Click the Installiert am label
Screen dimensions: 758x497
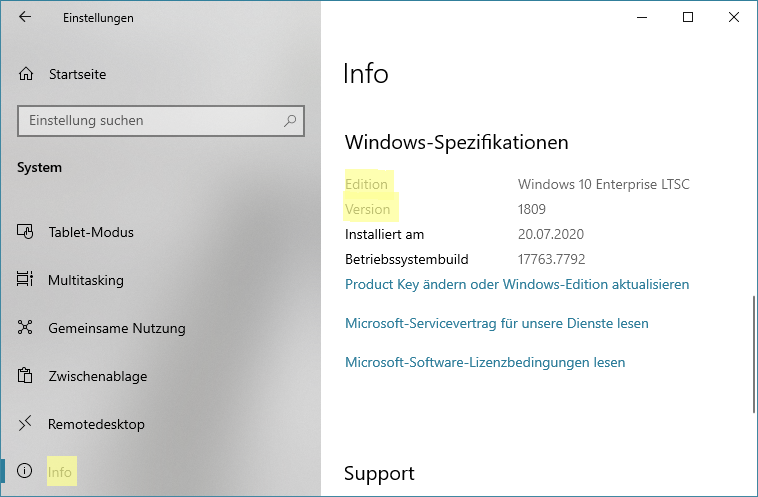384,234
